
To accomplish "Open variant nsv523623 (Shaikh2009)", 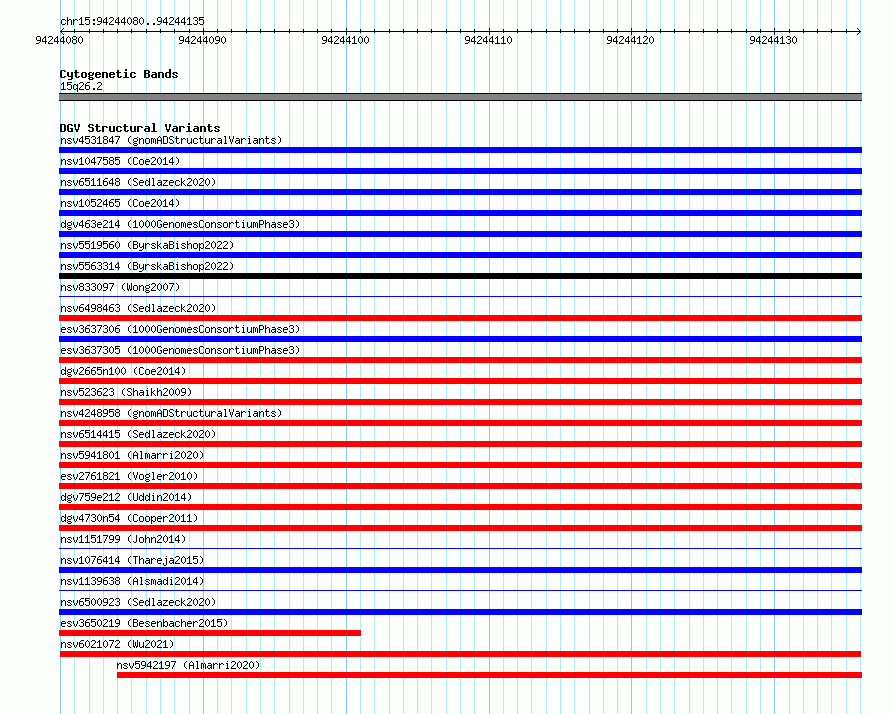I will click(x=126, y=392).
